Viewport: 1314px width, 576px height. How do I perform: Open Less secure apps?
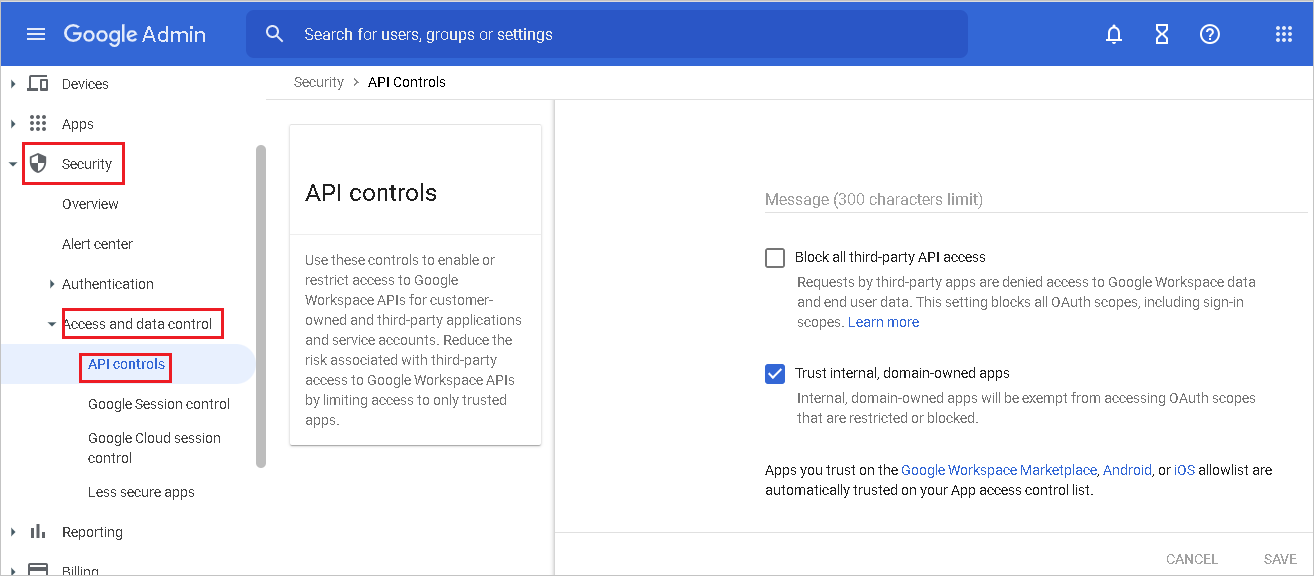141,492
